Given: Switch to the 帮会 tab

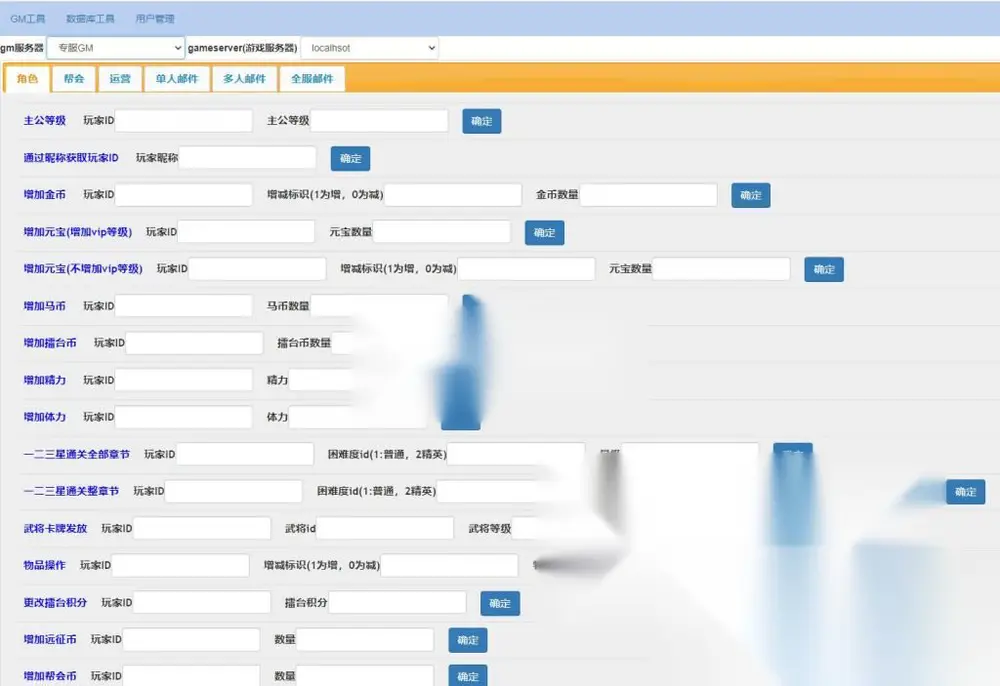Looking at the screenshot, I should click(x=74, y=78).
